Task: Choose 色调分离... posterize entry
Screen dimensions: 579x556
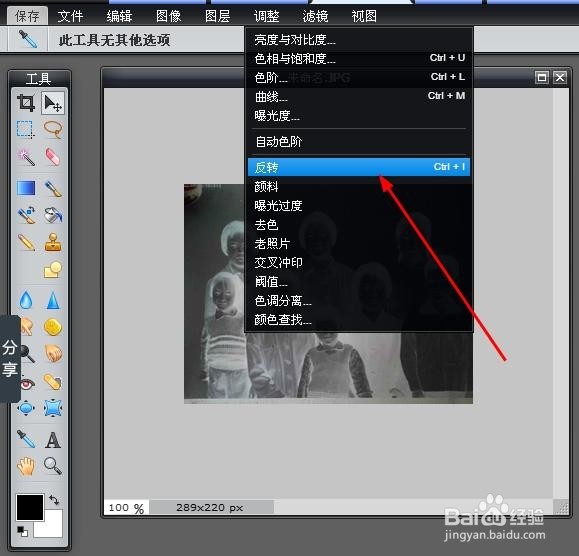Action: pos(359,301)
